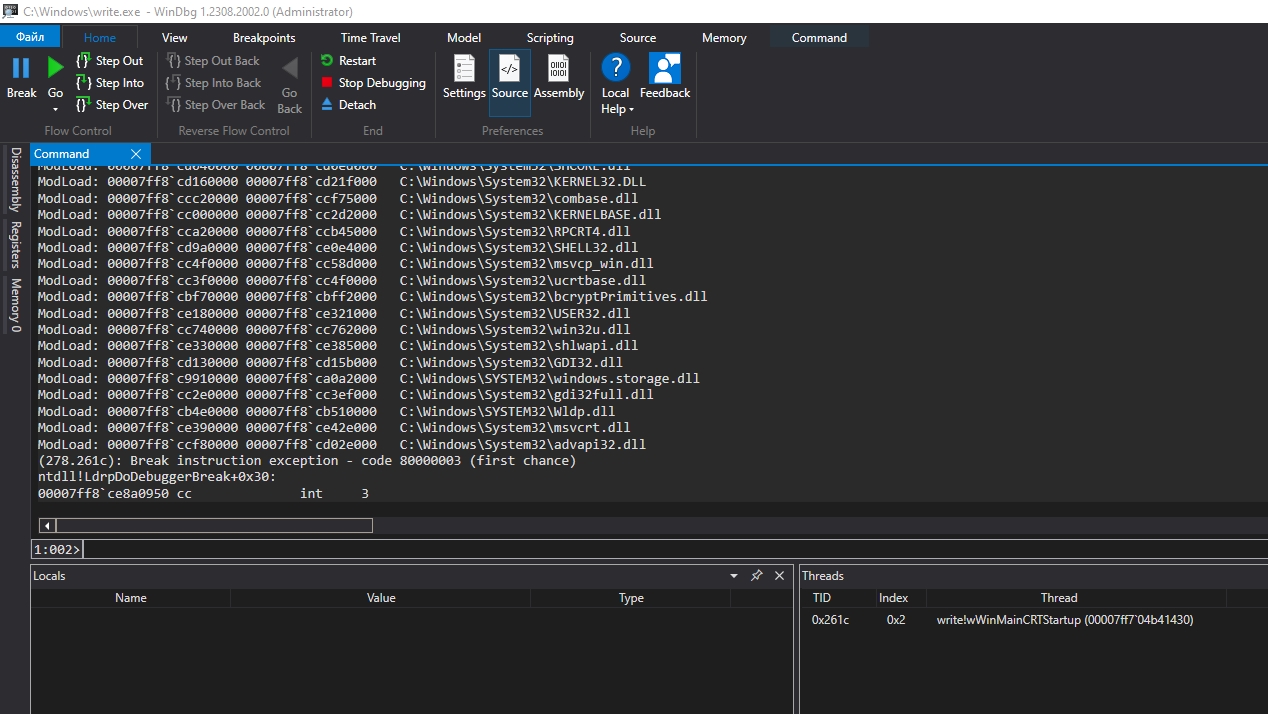
Task: Click the Break pause icon
Action: [21, 68]
